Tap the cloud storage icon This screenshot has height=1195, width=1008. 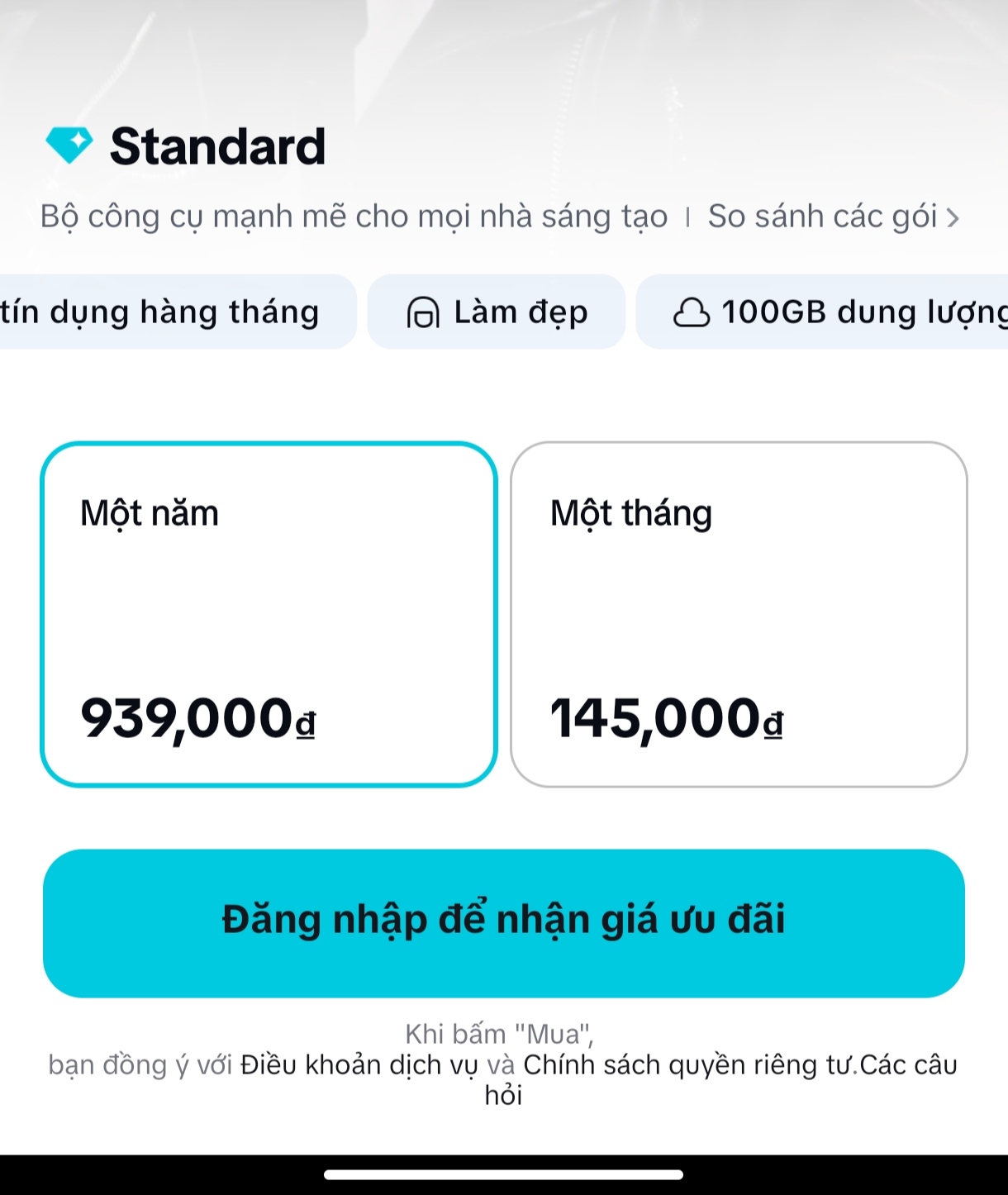point(692,313)
